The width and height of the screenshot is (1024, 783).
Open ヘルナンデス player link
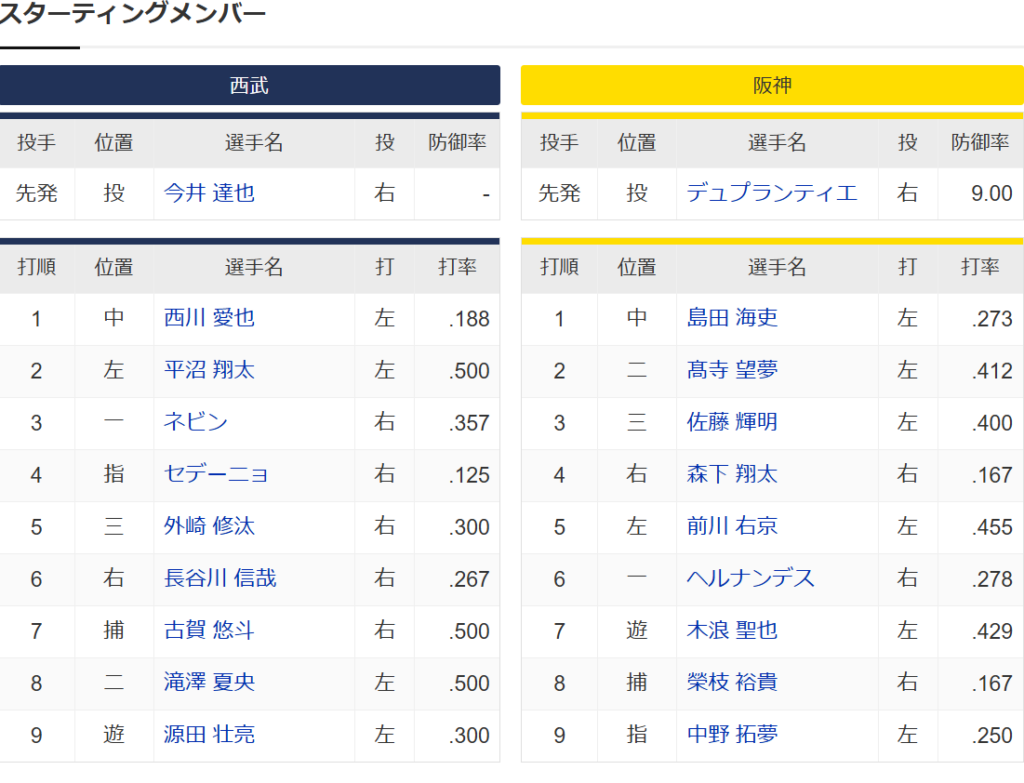pyautogui.click(x=750, y=579)
